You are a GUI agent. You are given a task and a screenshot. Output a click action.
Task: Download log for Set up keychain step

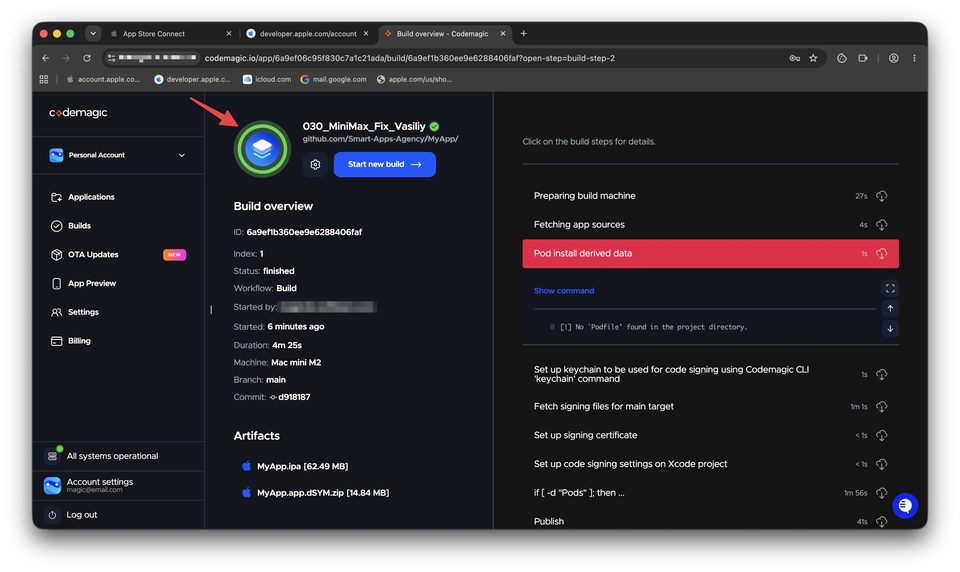(x=882, y=374)
